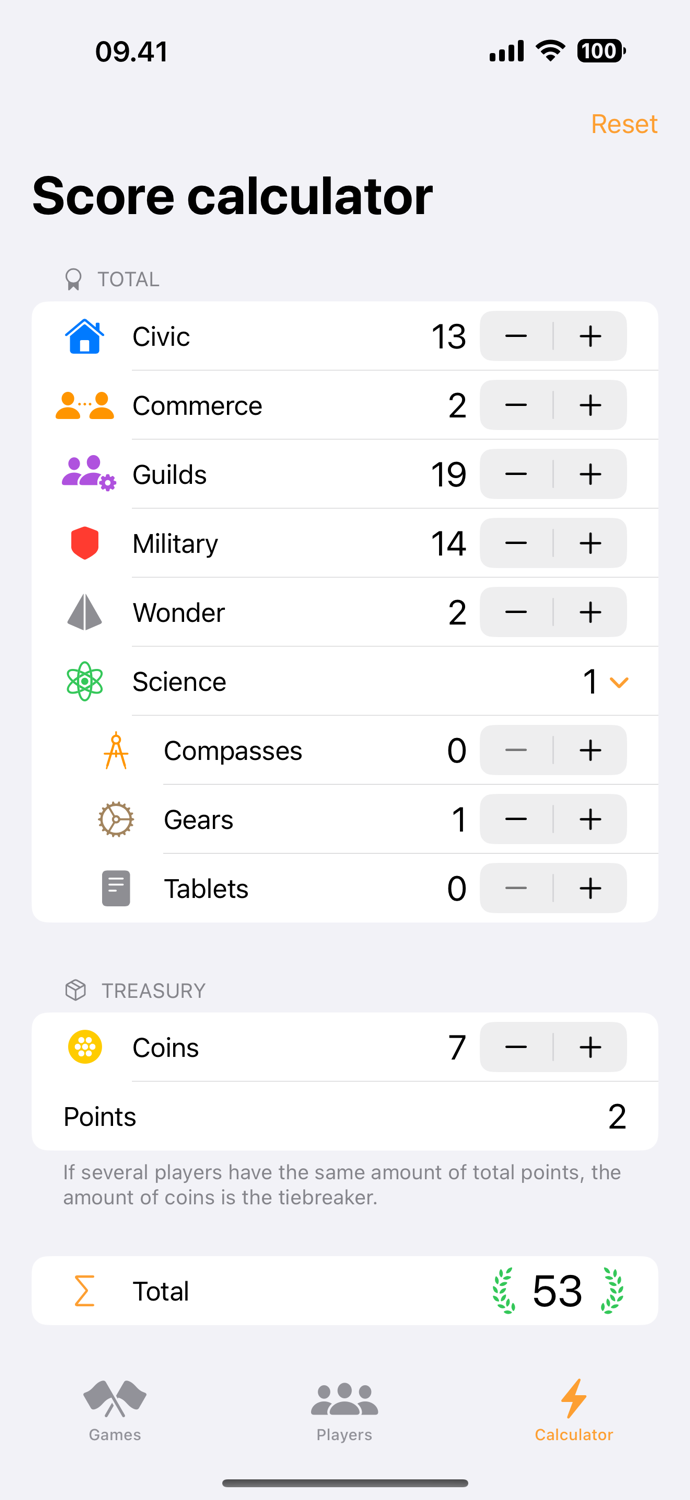Expand the Treasury section header

coord(134,990)
